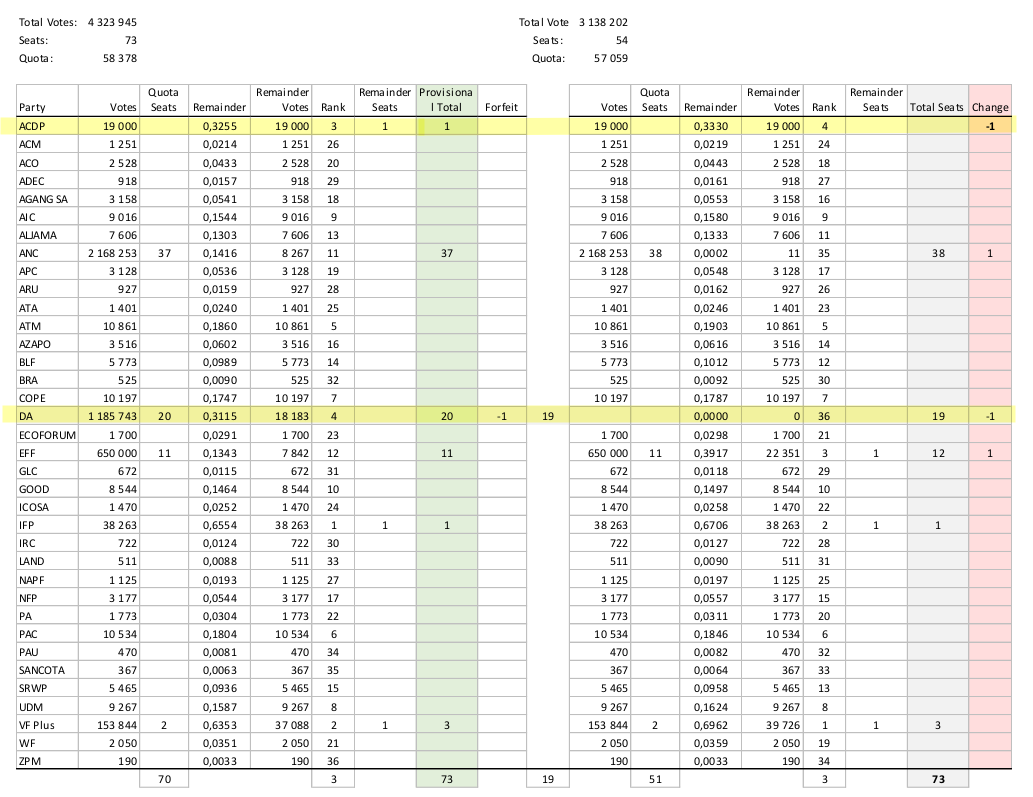Click the SANCOTA party name
This screenshot has width=1033, height=797.
point(42,671)
